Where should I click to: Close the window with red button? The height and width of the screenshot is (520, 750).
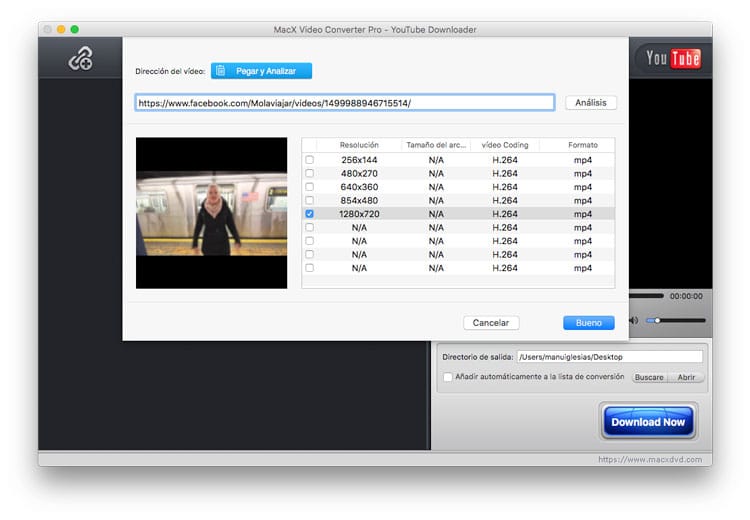click(x=47, y=29)
